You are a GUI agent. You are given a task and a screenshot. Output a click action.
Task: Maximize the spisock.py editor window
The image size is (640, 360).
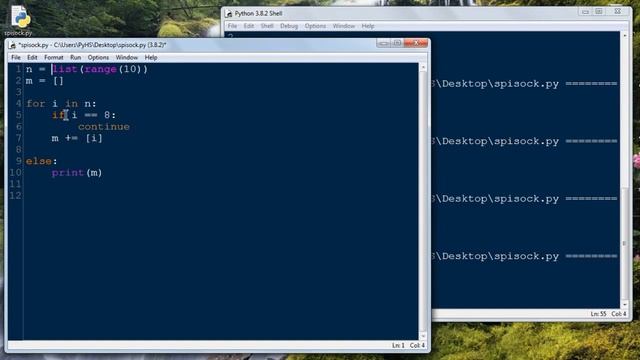click(397, 43)
